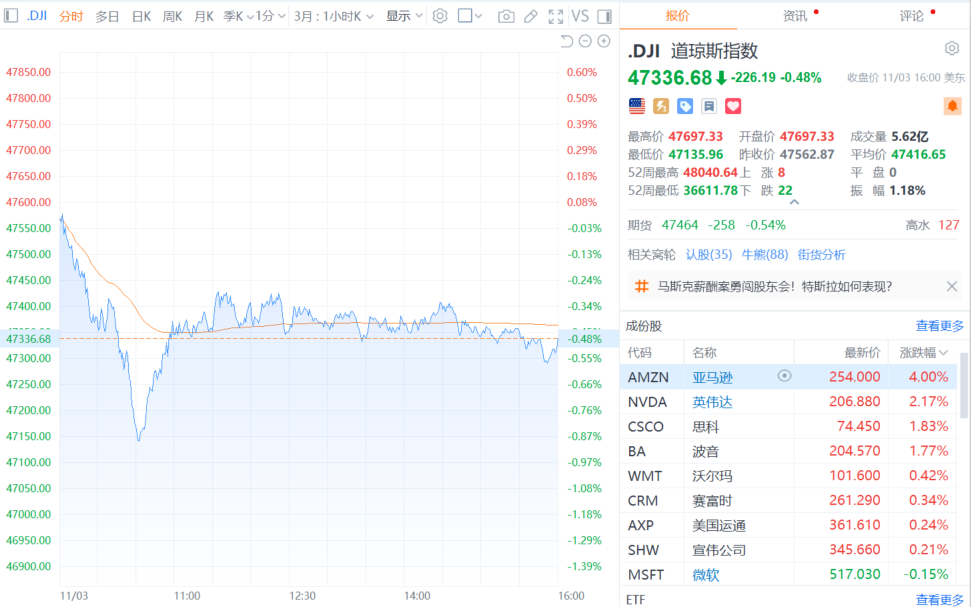
Task: Open 微软 stock link
Action: 706,575
